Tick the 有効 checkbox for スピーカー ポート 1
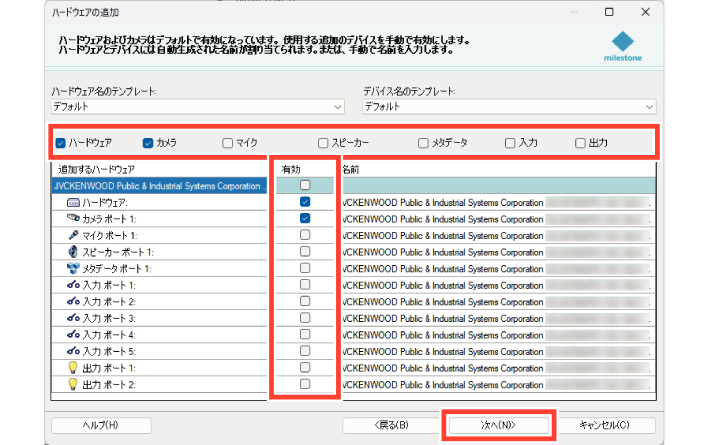The image size is (708, 445). pos(305,251)
